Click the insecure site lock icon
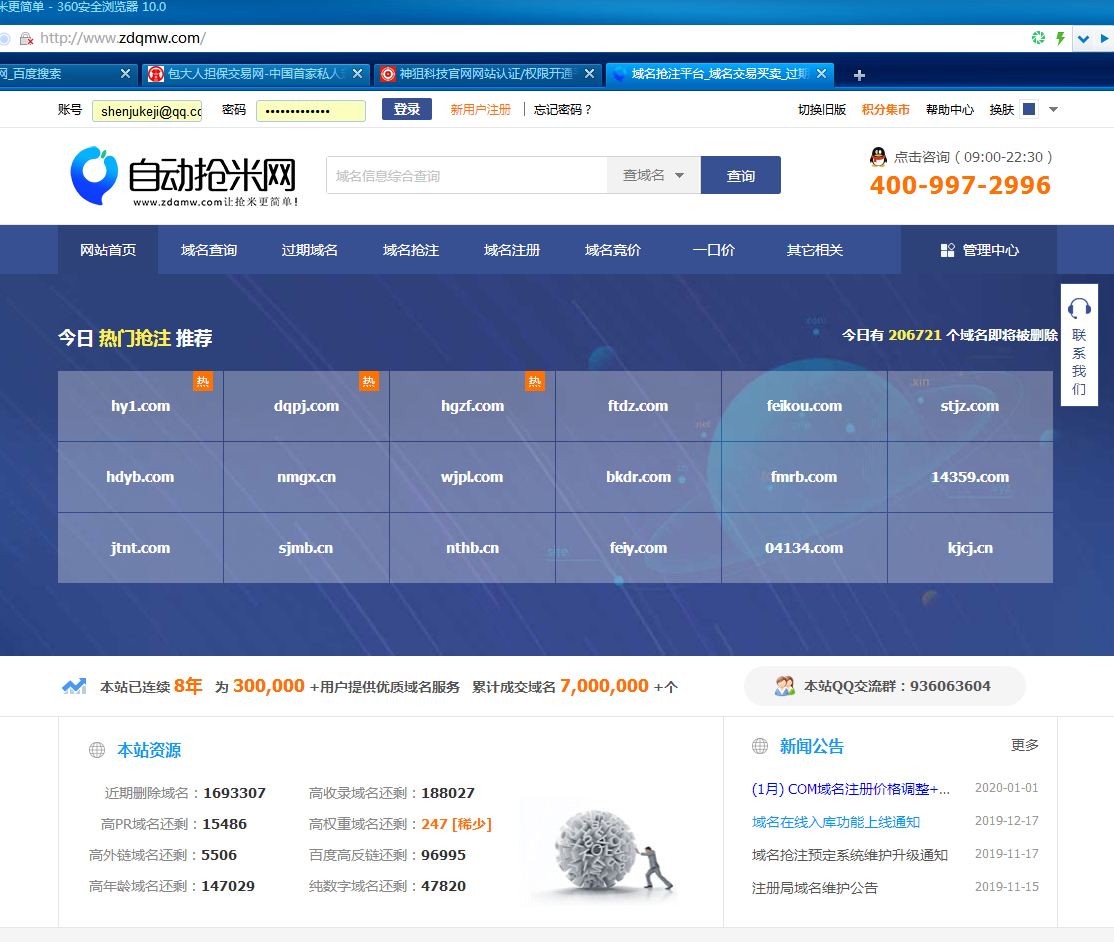The width and height of the screenshot is (1114, 942). click(26, 38)
